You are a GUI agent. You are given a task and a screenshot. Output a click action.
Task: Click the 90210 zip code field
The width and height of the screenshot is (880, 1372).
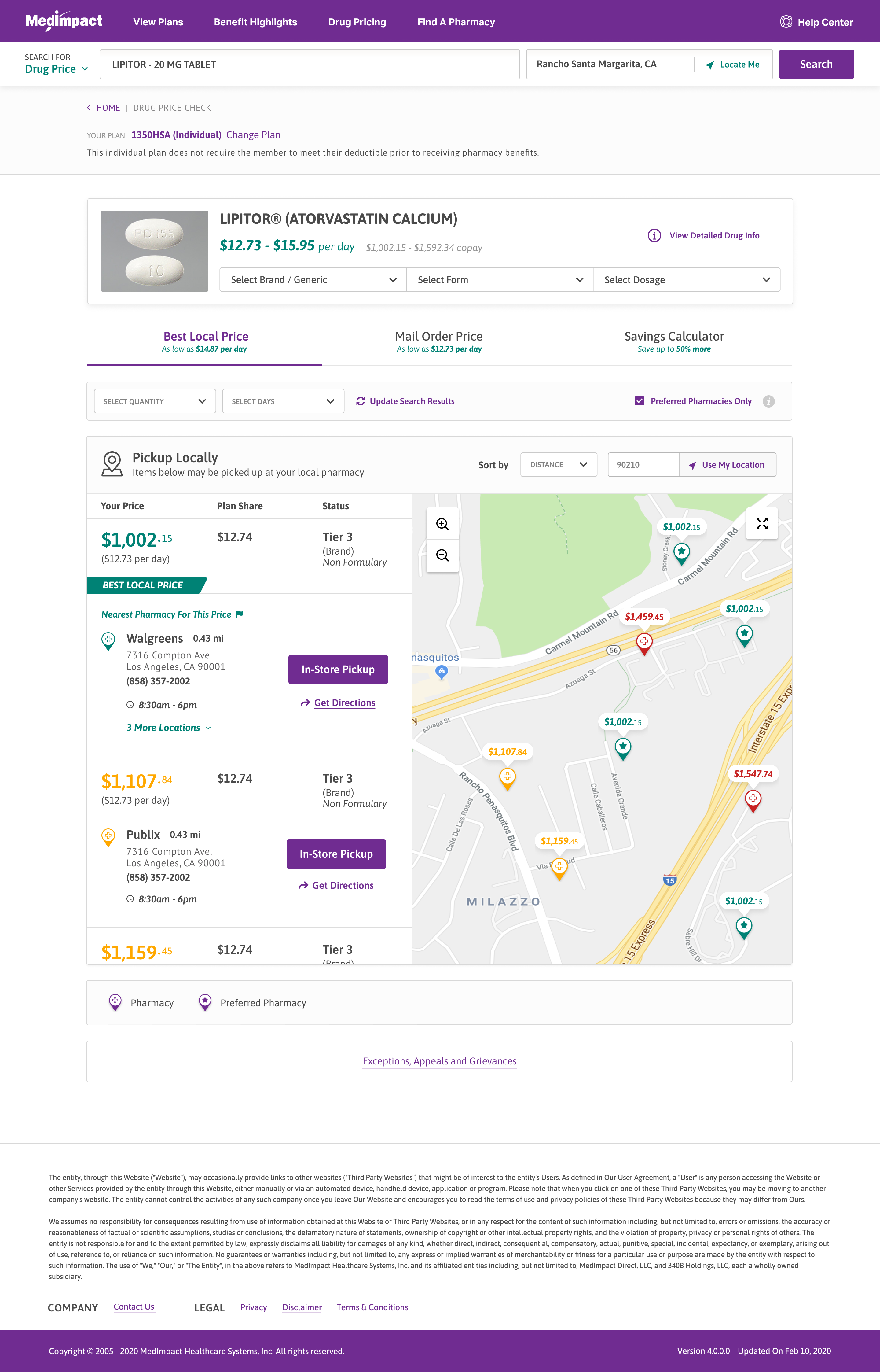(x=643, y=465)
